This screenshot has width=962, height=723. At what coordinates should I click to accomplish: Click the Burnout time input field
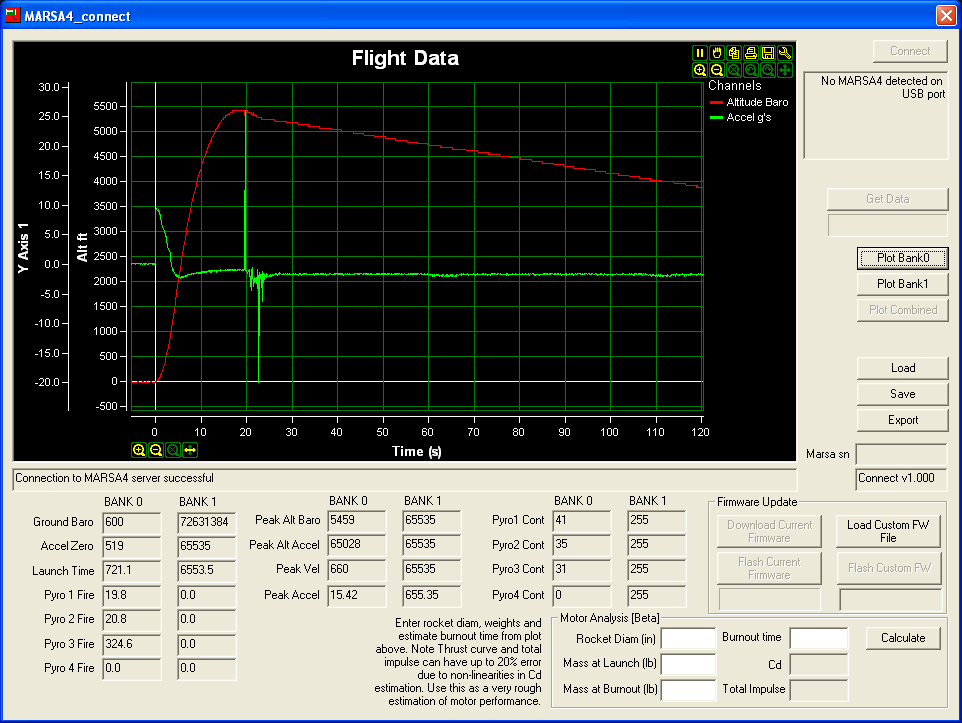[818, 638]
